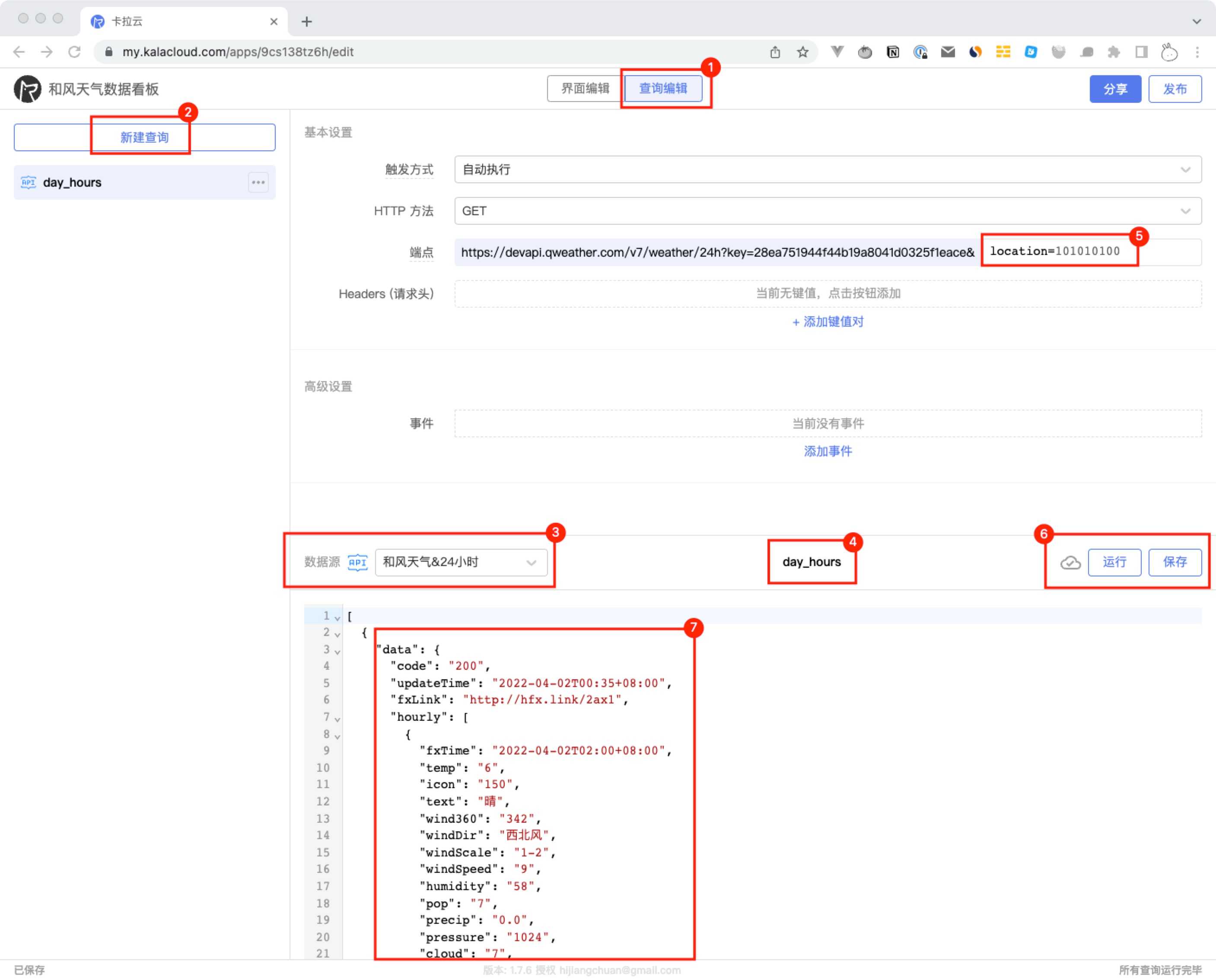Open the HTTP 方法 GET dropdown
The width and height of the screenshot is (1216, 980).
pyautogui.click(x=828, y=210)
